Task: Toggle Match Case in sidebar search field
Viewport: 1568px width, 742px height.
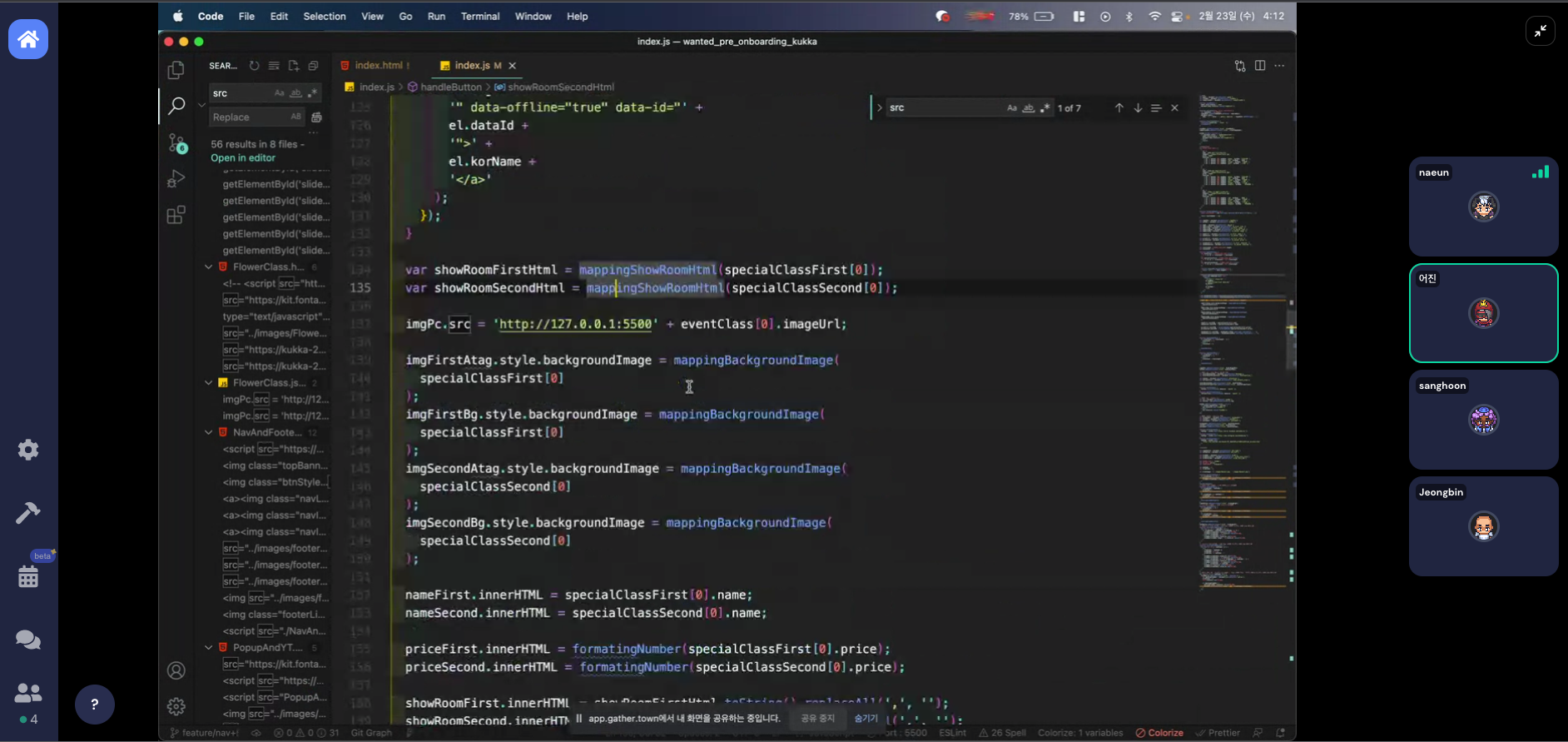Action: pos(280,93)
